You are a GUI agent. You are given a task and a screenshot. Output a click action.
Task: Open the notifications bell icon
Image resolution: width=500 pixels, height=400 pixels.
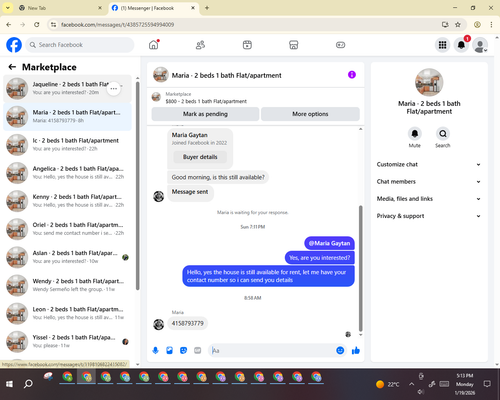[x=461, y=45]
